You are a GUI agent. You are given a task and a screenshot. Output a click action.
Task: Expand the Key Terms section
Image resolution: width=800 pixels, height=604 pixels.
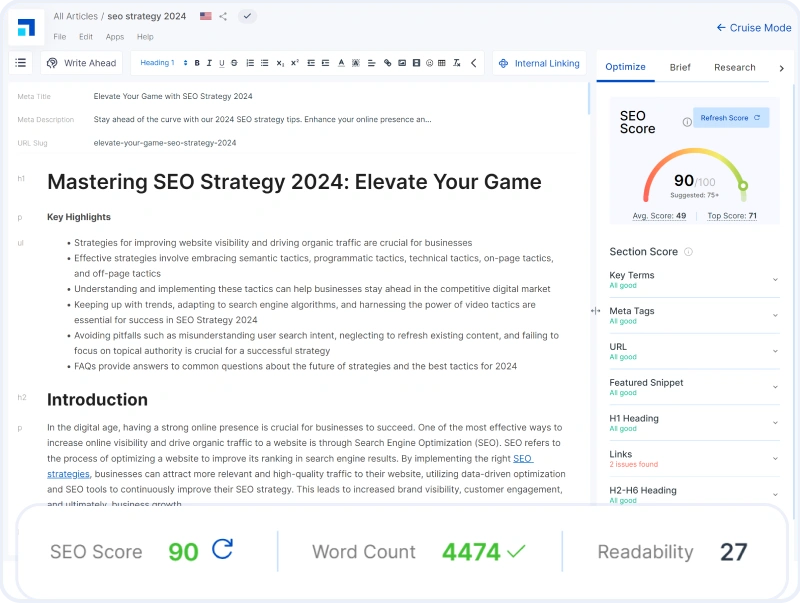(x=775, y=280)
